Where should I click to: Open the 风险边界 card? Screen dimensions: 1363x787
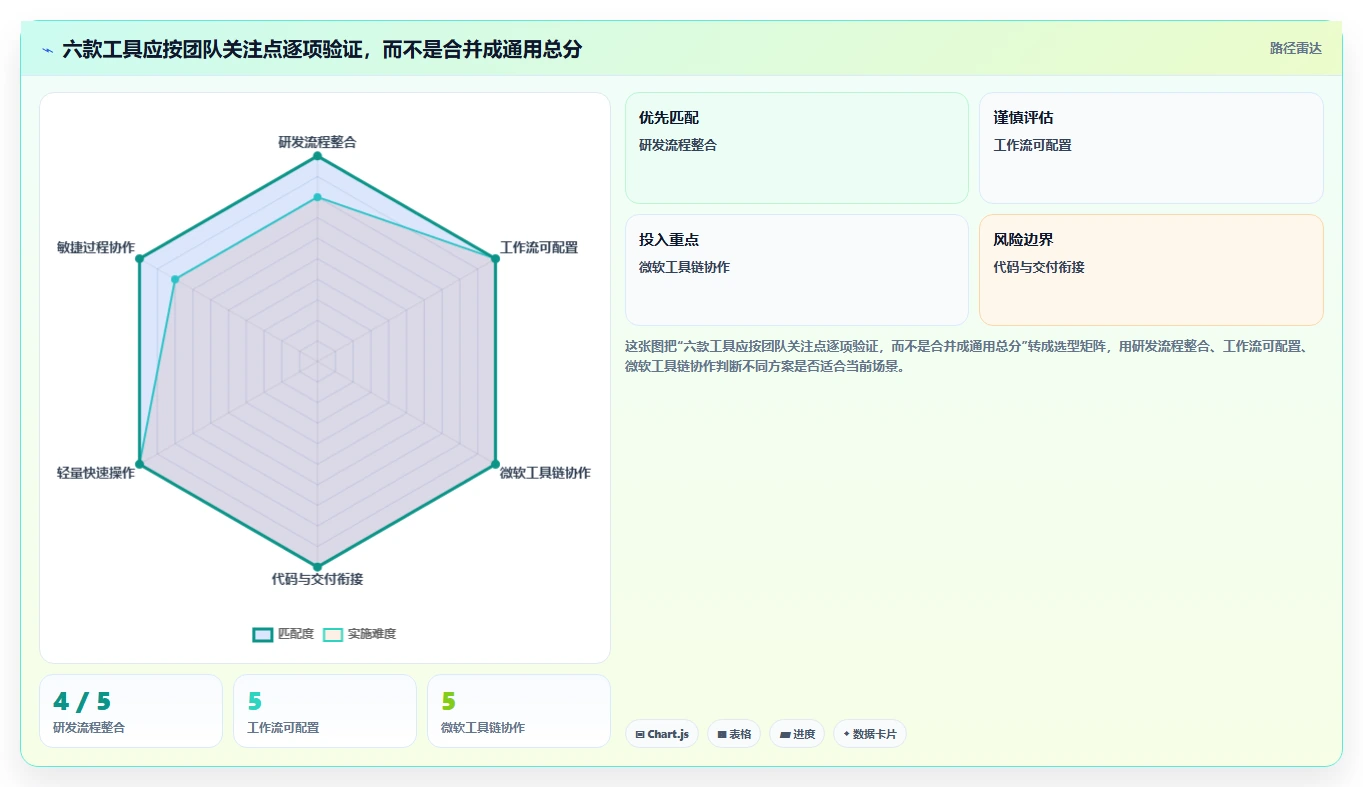point(1151,270)
